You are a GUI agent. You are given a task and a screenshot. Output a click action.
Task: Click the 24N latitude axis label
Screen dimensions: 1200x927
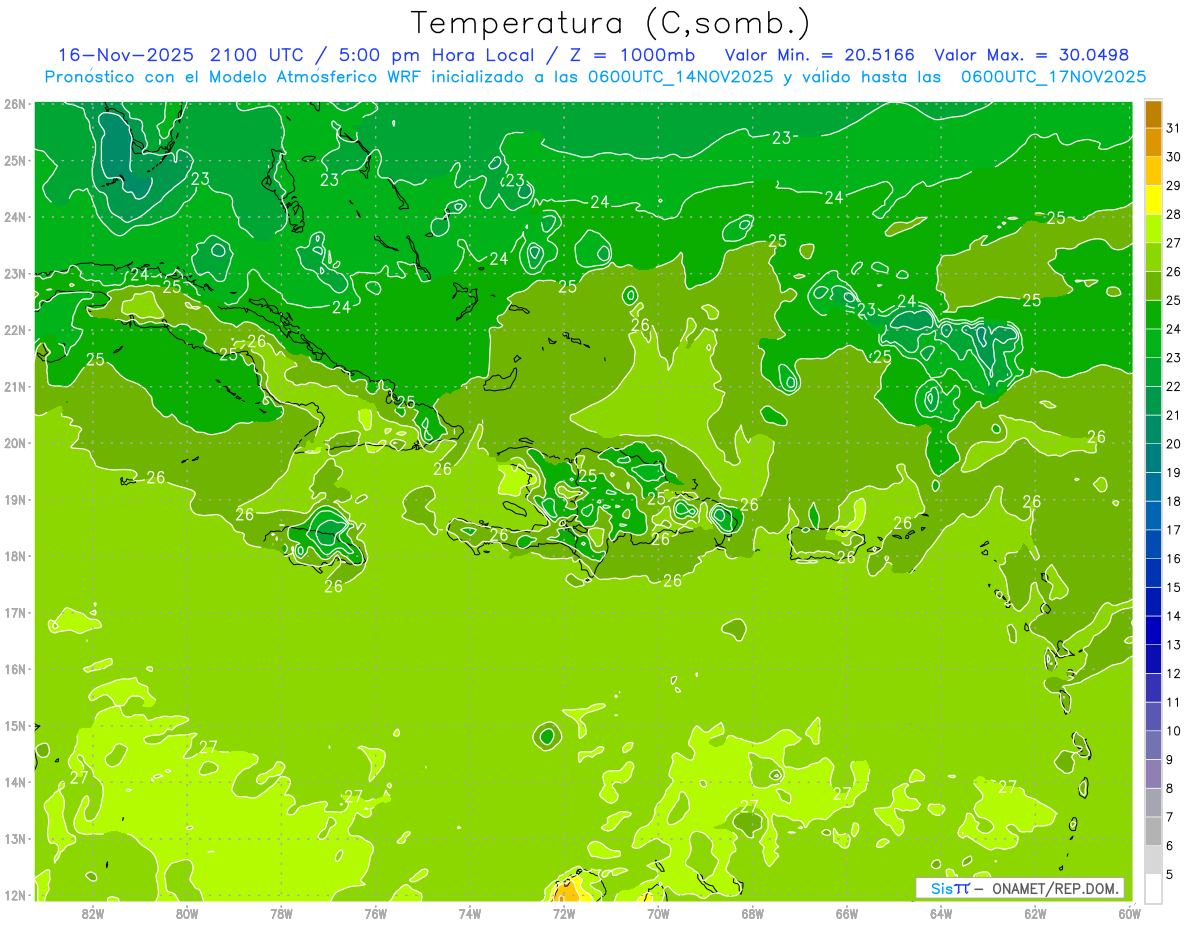coord(15,217)
